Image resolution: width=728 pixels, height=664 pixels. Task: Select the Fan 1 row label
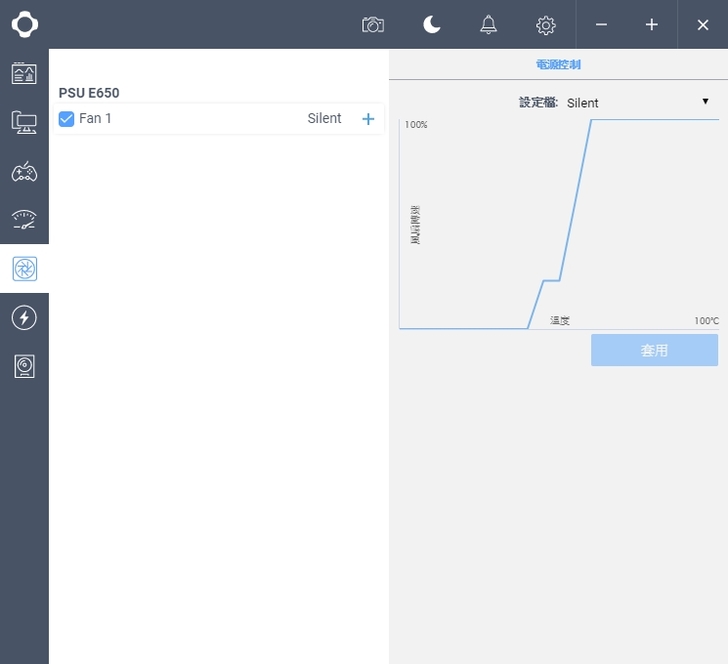[x=96, y=119]
